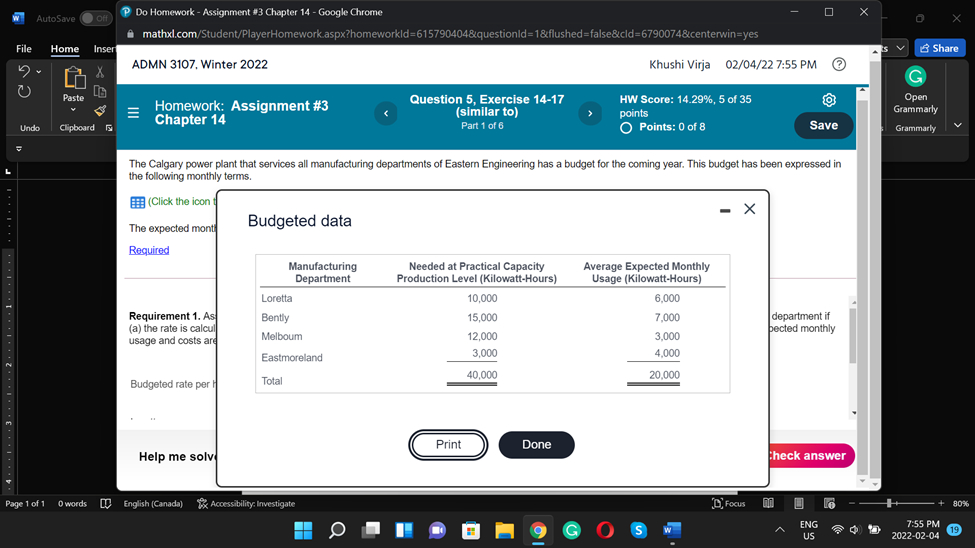The image size is (975, 548).
Task: Go to the next question arrow
Action: click(x=590, y=113)
